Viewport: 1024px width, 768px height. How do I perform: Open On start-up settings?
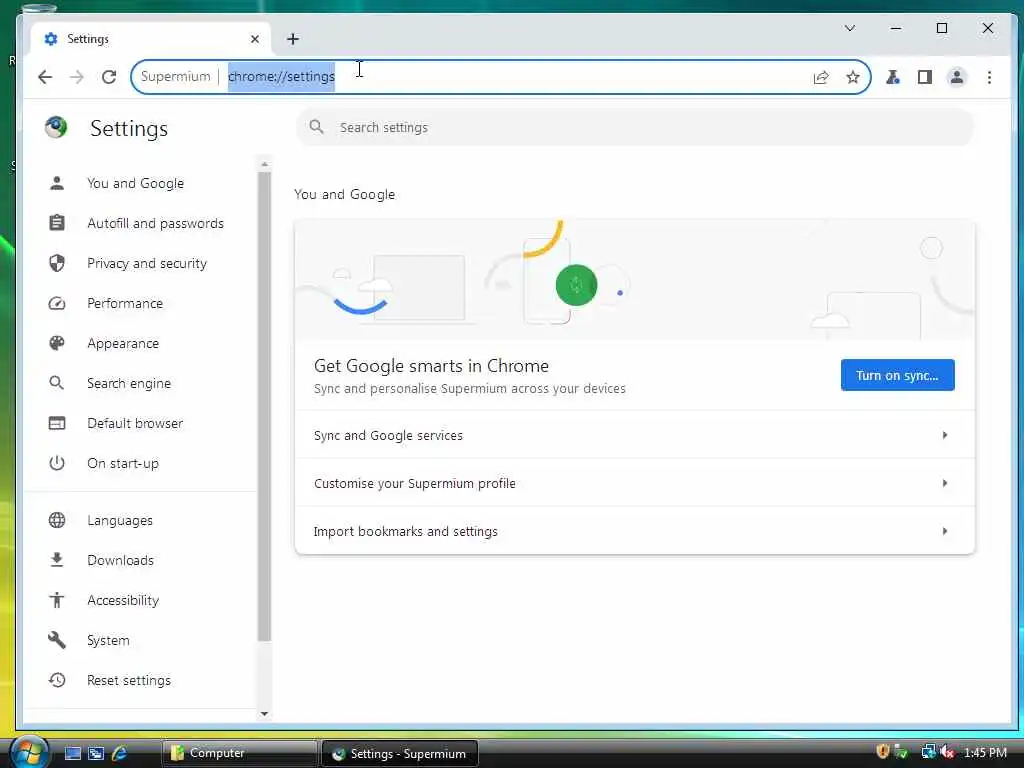(123, 464)
